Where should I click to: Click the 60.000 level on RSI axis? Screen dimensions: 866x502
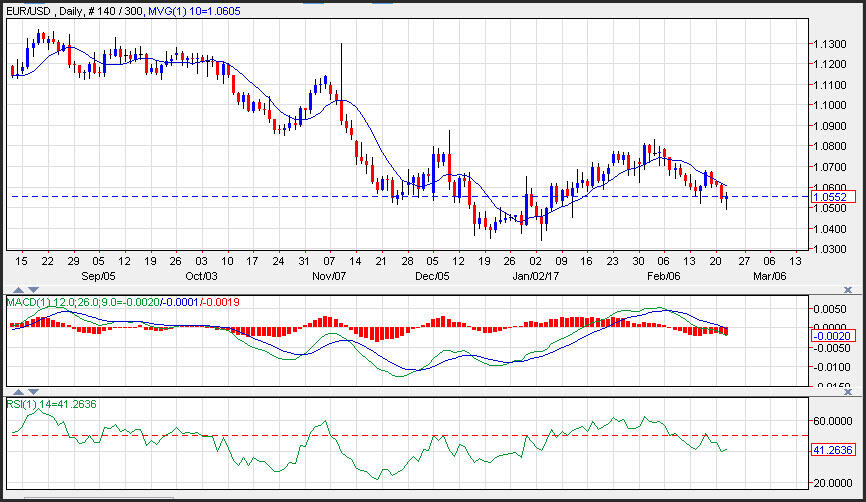831,421
